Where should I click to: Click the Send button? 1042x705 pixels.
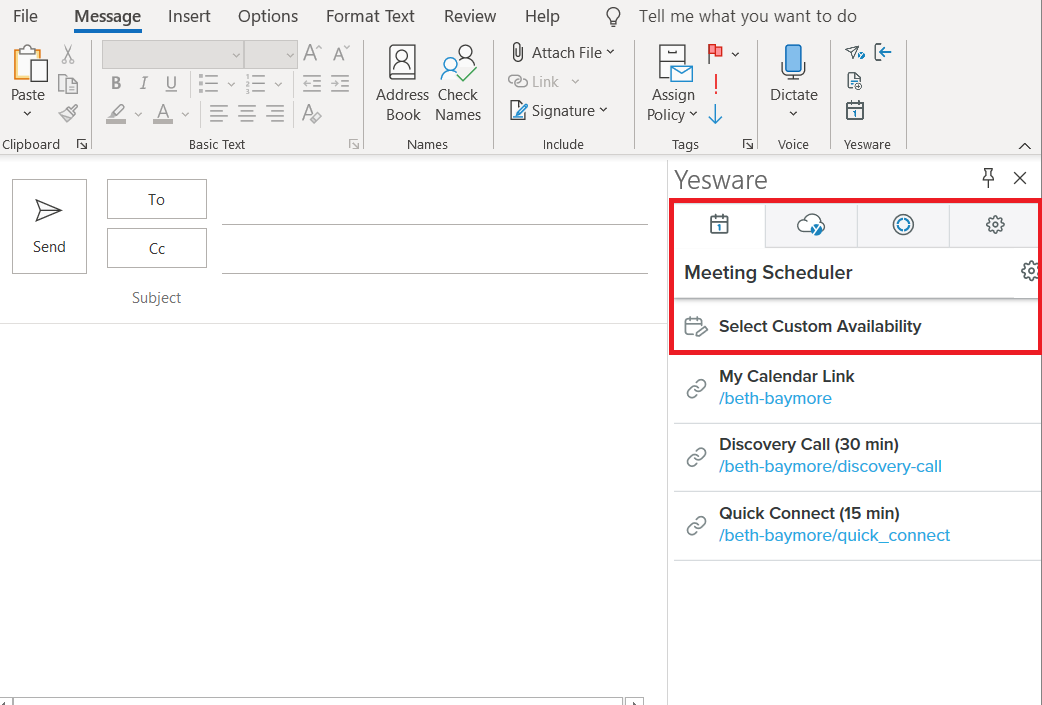[x=49, y=226]
